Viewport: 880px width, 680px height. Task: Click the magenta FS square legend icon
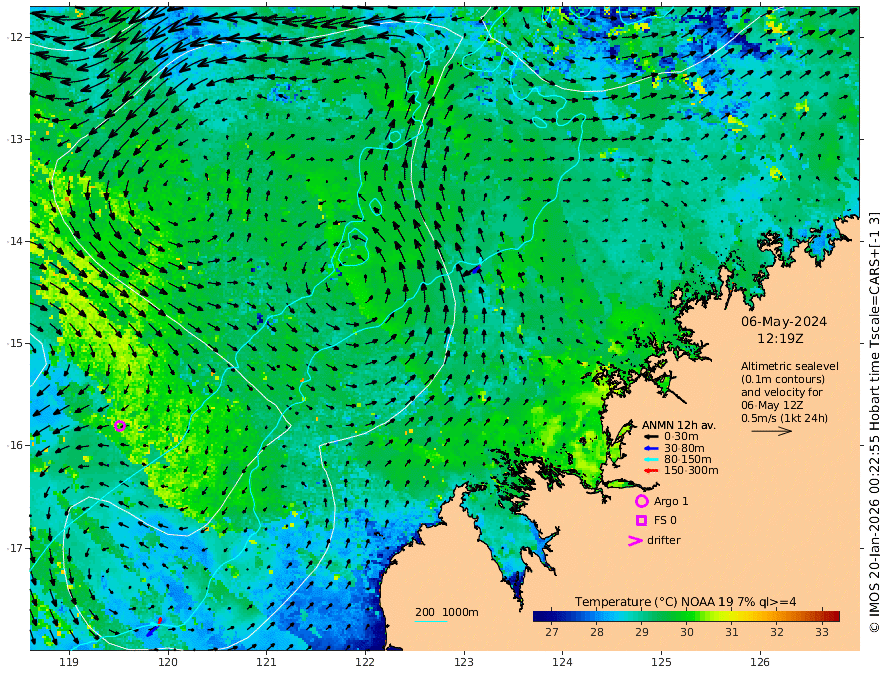click(x=641, y=520)
